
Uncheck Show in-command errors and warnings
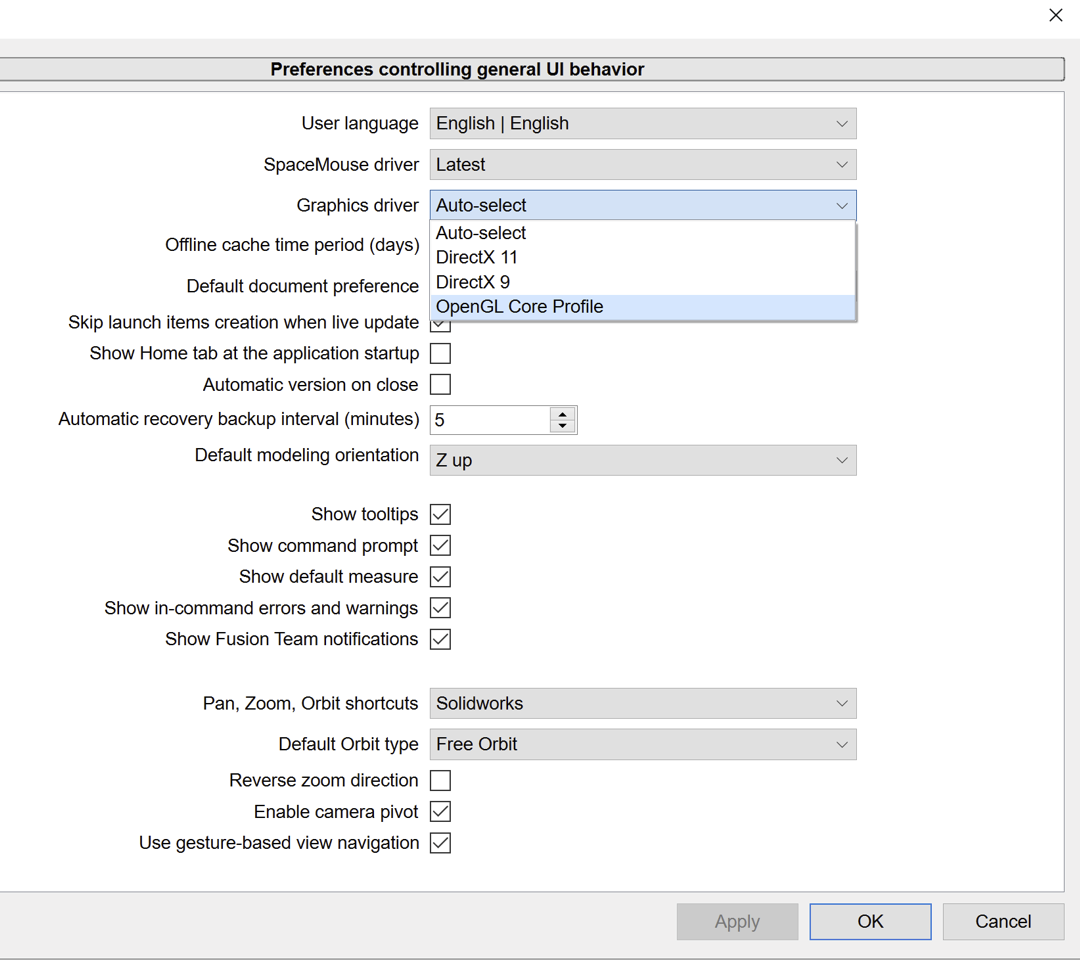[440, 608]
